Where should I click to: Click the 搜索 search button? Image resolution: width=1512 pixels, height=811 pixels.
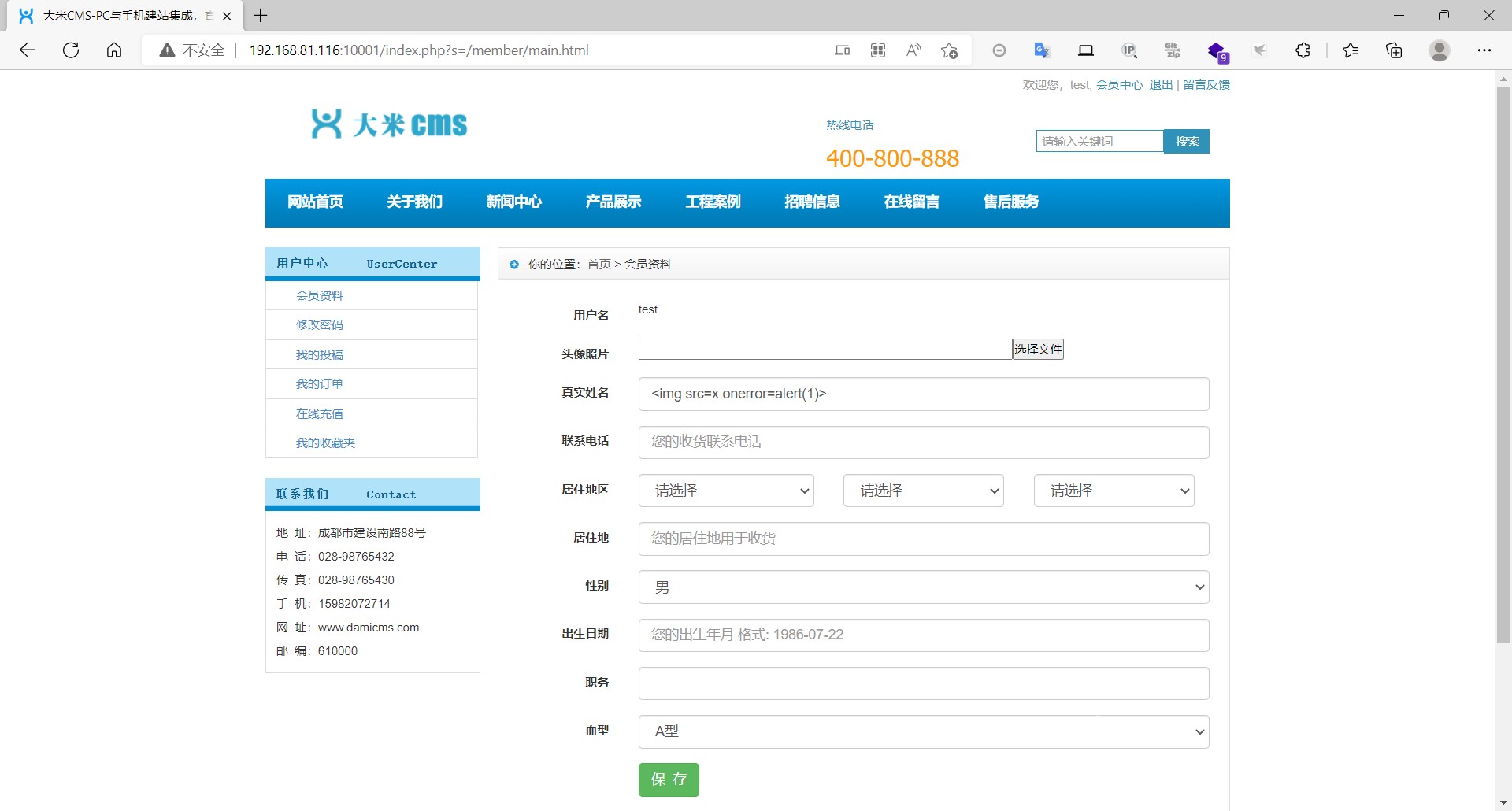(1187, 141)
